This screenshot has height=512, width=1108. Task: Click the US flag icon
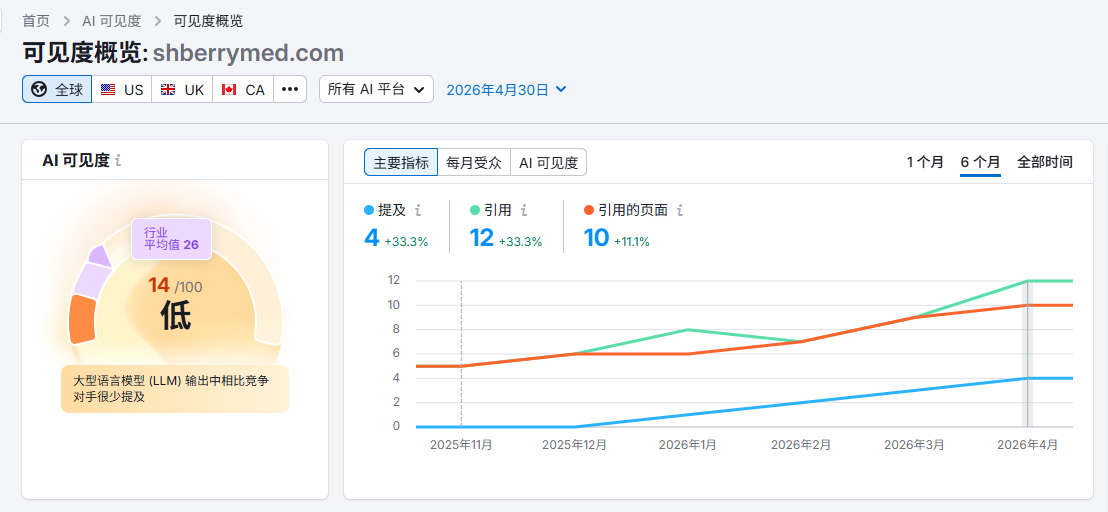coord(108,90)
